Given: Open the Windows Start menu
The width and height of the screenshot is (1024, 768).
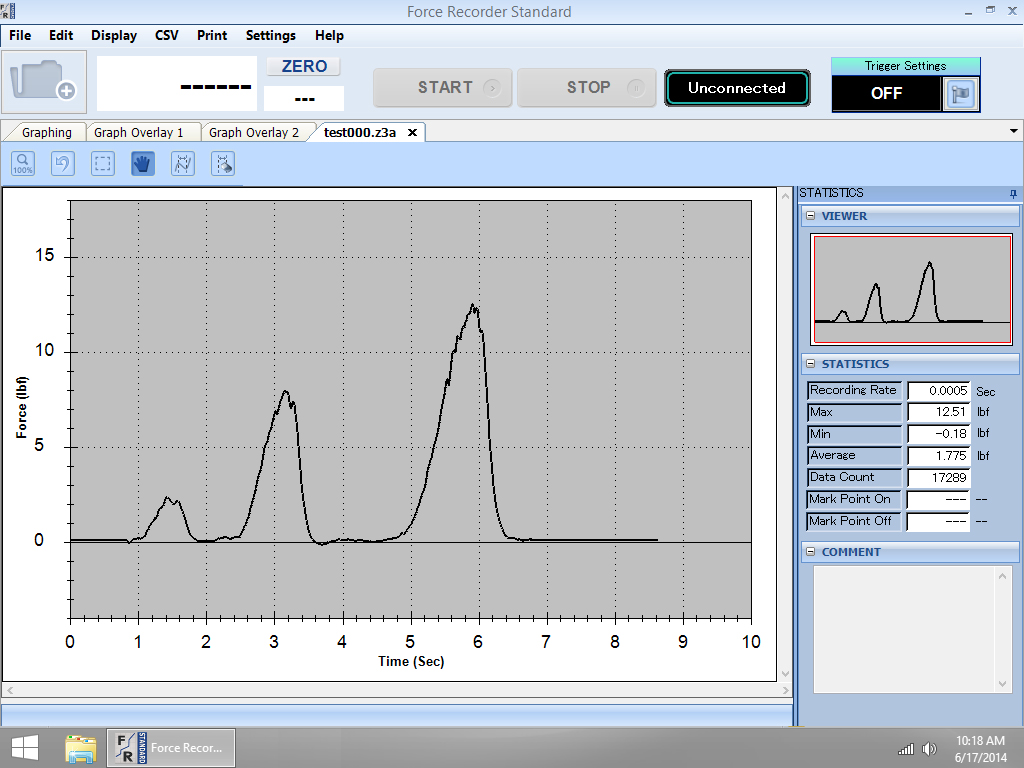Looking at the screenshot, I should [x=25, y=748].
